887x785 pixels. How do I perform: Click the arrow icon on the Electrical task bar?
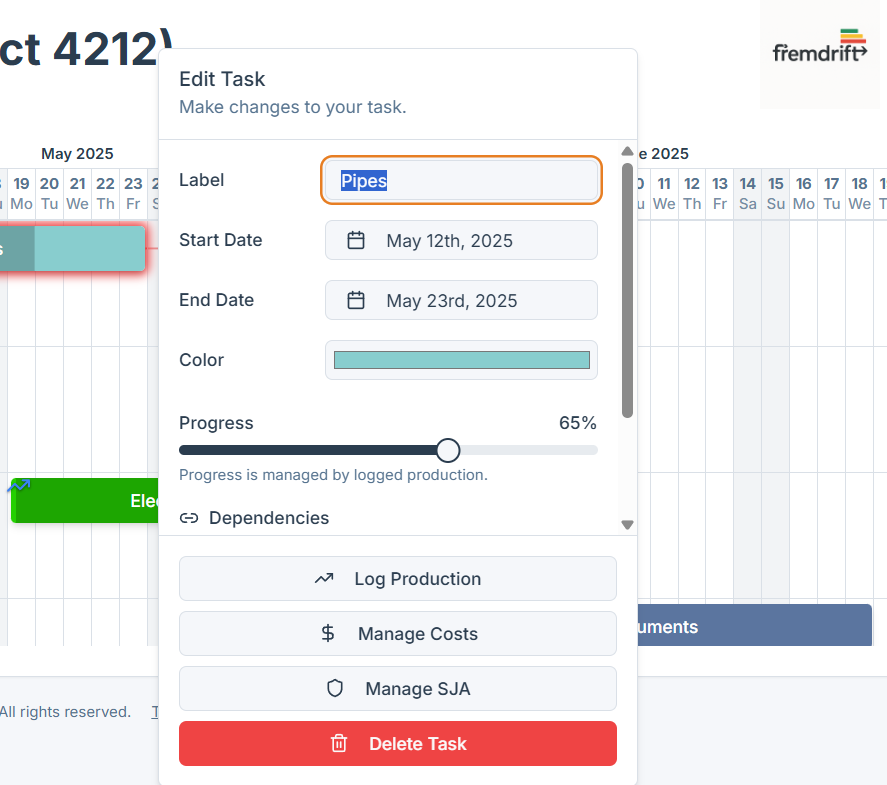tap(18, 486)
